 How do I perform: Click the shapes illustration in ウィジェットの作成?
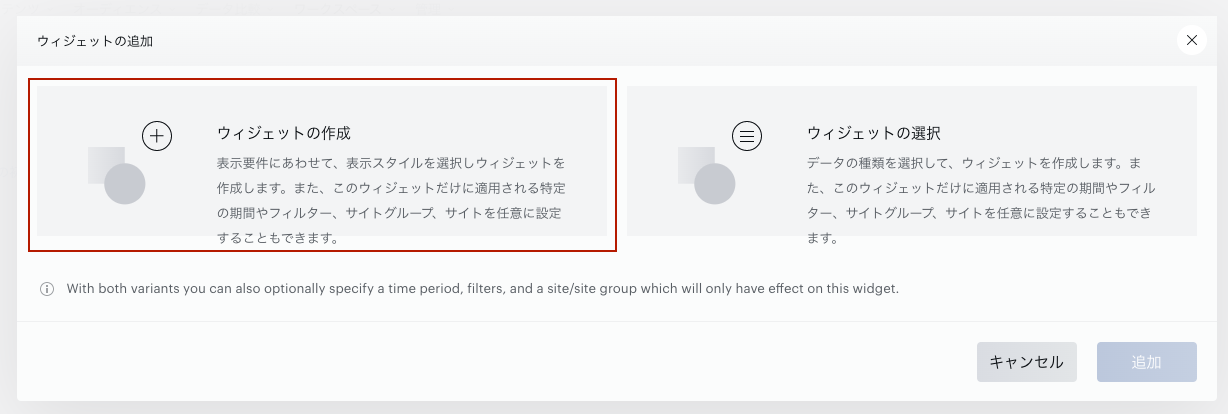click(x=117, y=175)
